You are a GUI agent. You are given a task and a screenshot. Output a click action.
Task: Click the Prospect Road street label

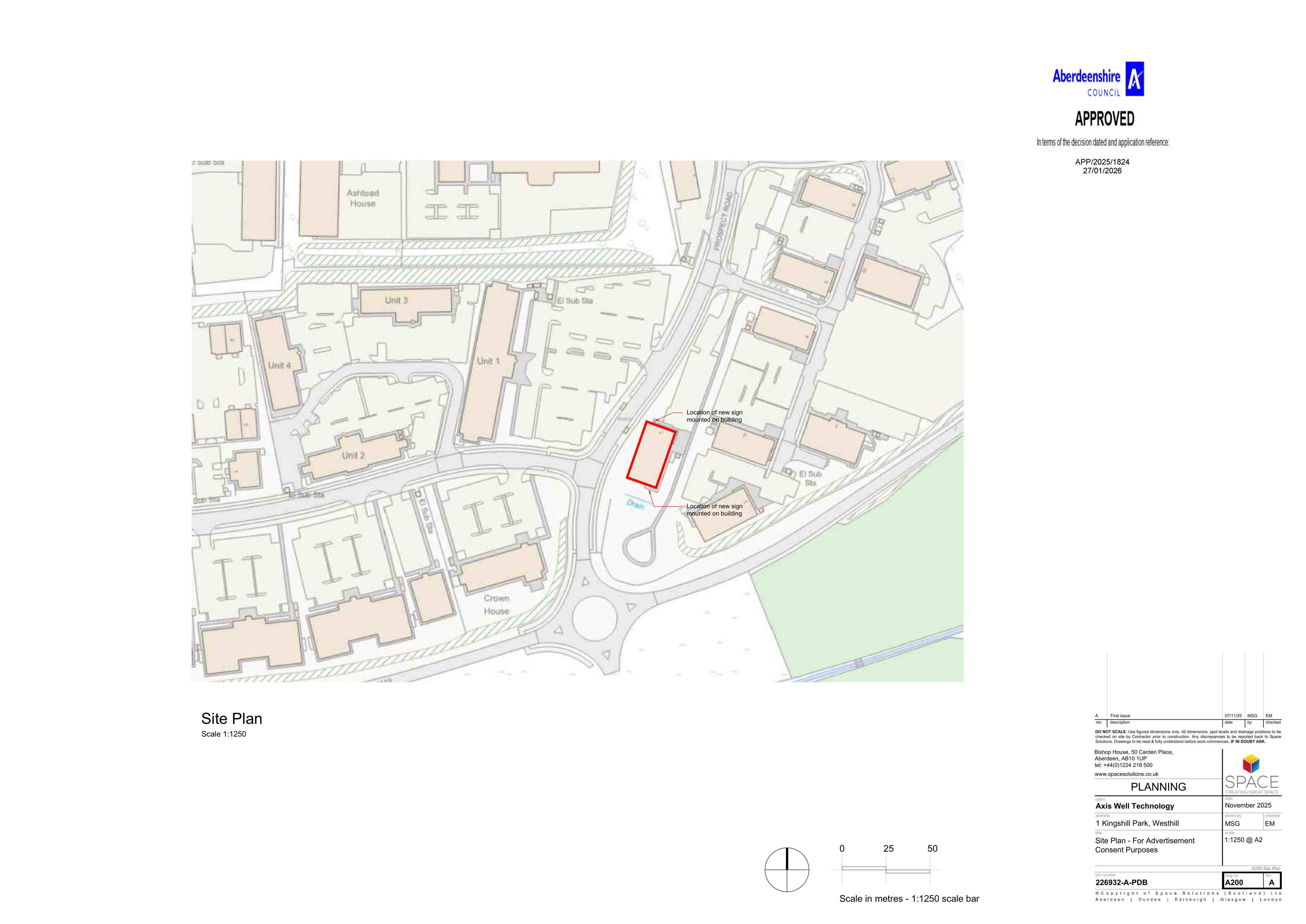[x=723, y=221]
